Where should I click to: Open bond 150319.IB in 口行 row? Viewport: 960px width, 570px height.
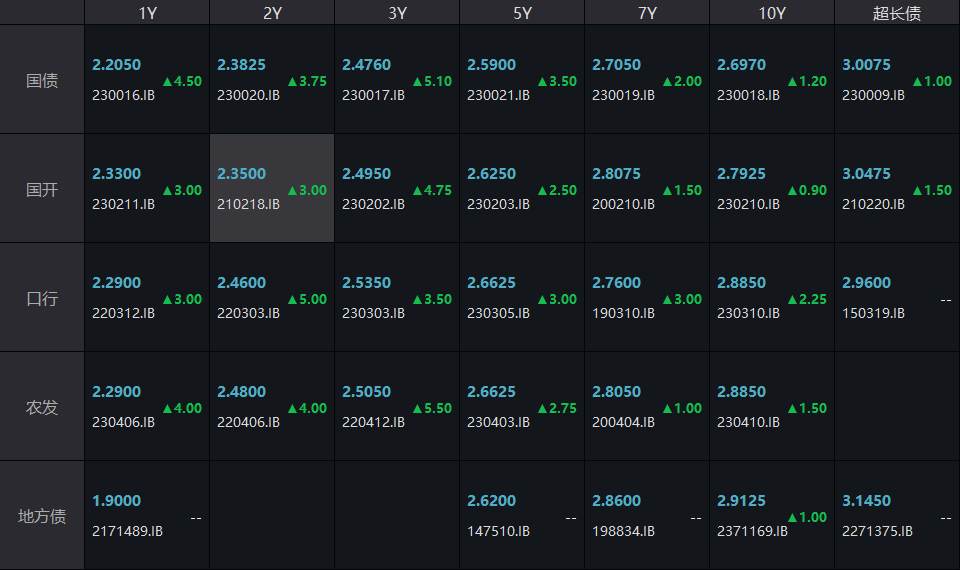coord(873,313)
